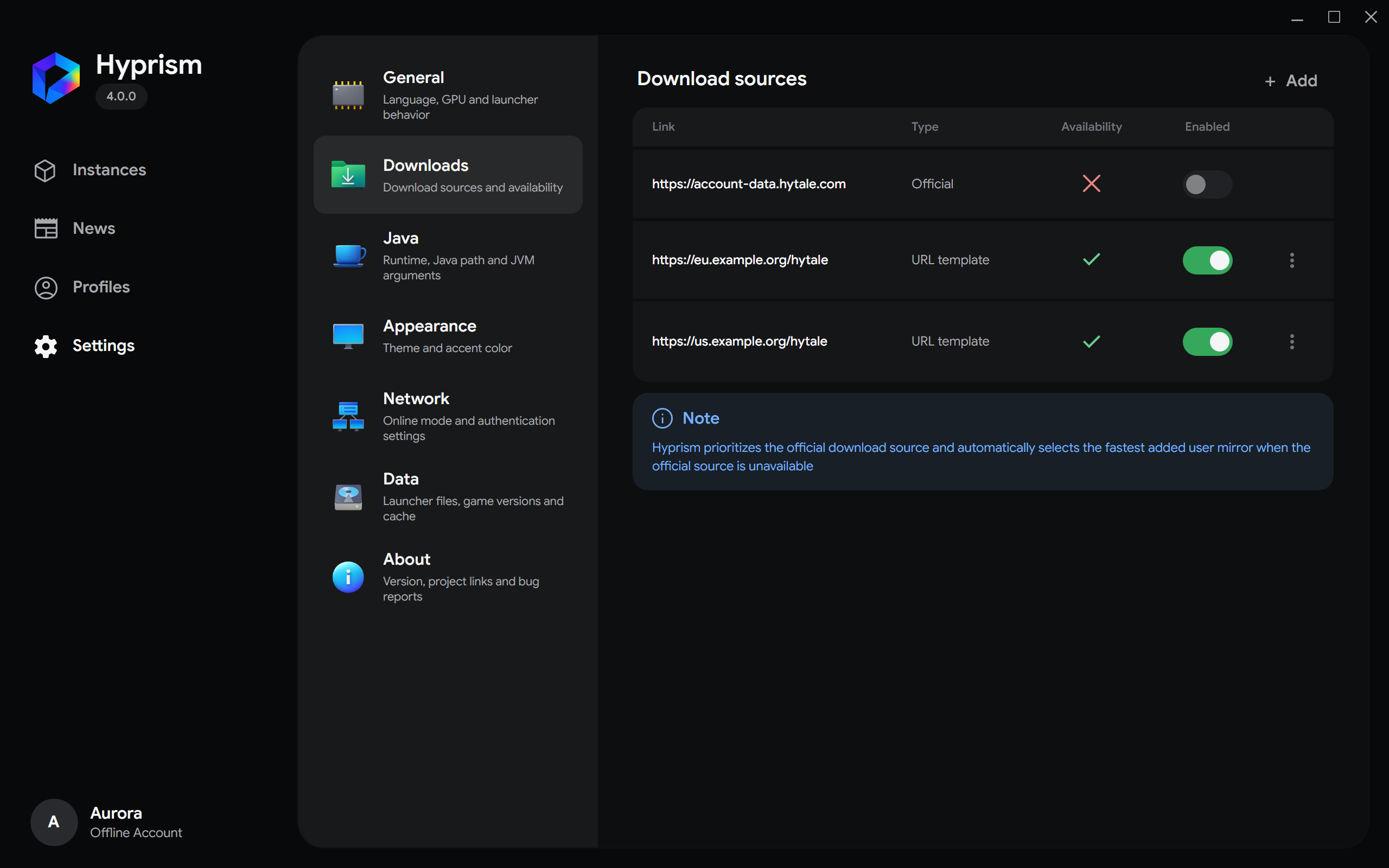Viewport: 1389px width, 868px height.
Task: Open the options menu for eu.example.org
Action: click(x=1291, y=260)
